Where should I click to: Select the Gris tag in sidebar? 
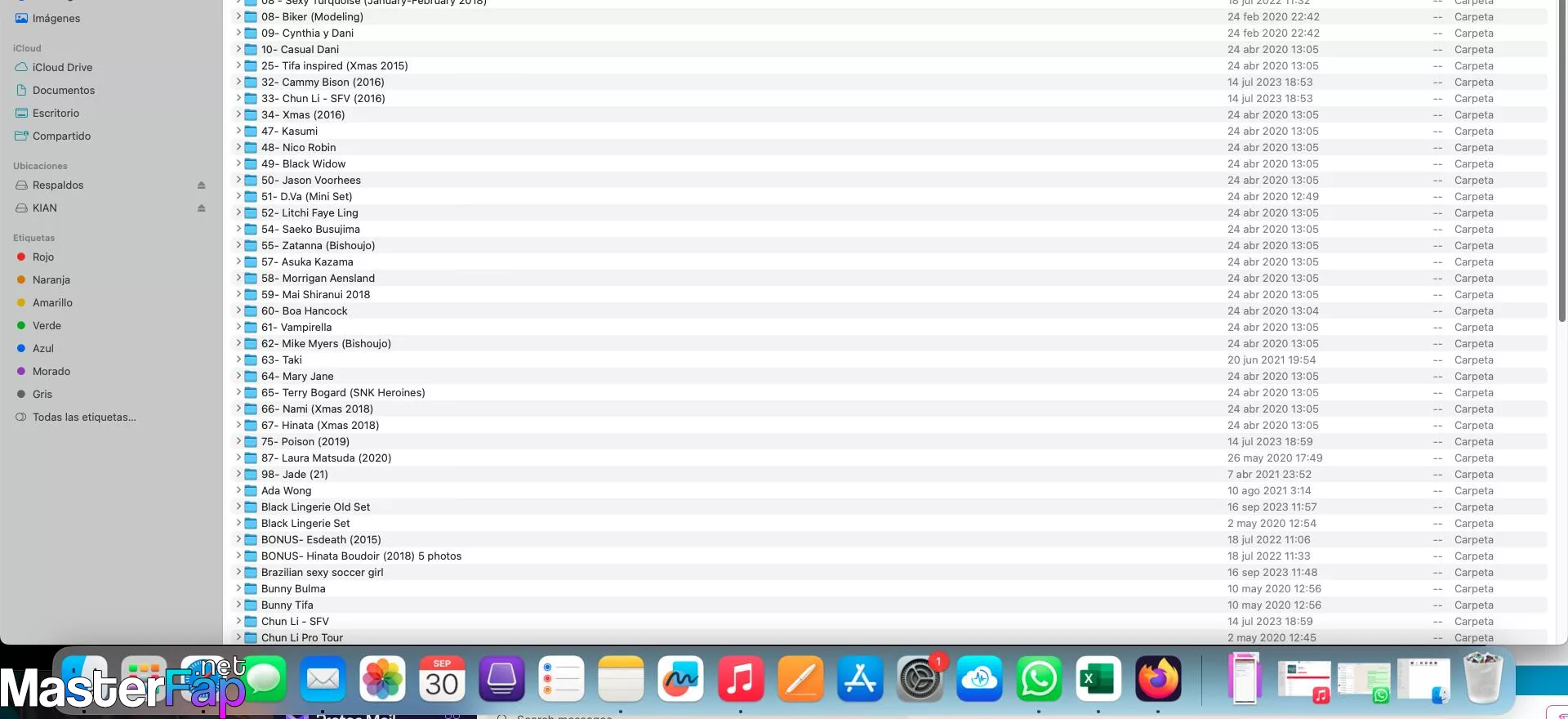click(42, 394)
